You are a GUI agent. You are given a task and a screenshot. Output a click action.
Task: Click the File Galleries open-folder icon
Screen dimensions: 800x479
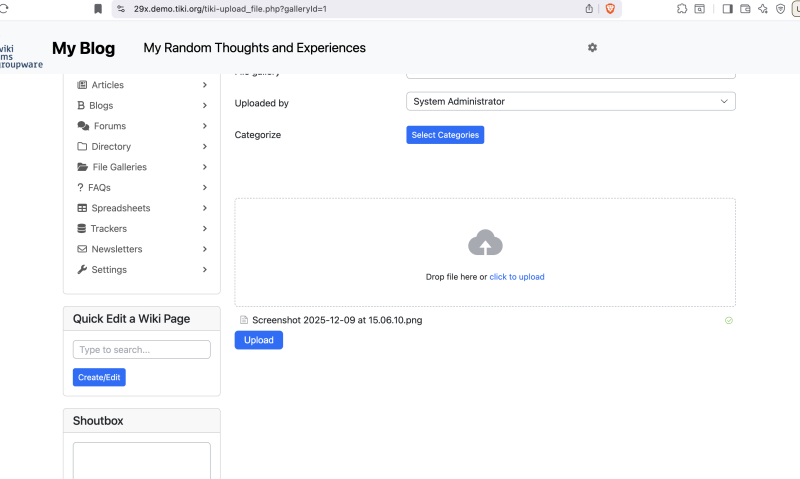tap(82, 167)
